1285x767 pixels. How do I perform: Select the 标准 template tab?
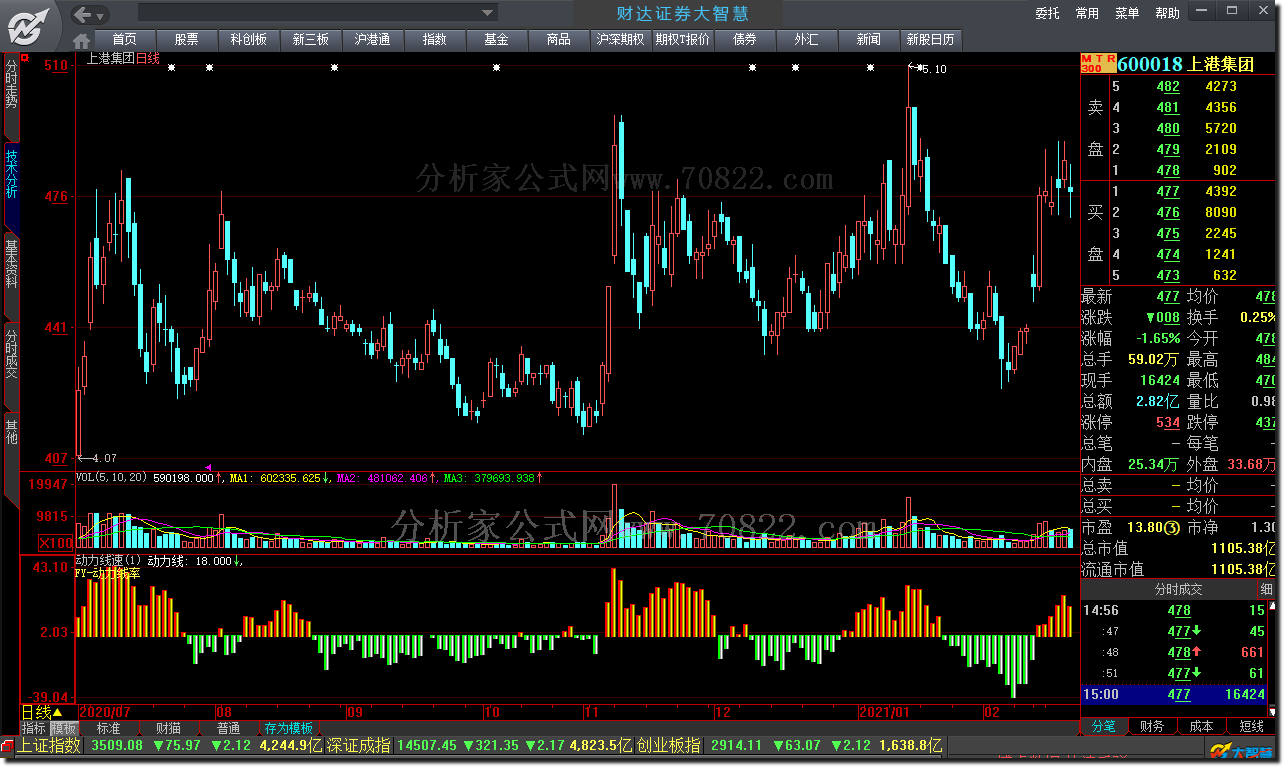pyautogui.click(x=108, y=728)
